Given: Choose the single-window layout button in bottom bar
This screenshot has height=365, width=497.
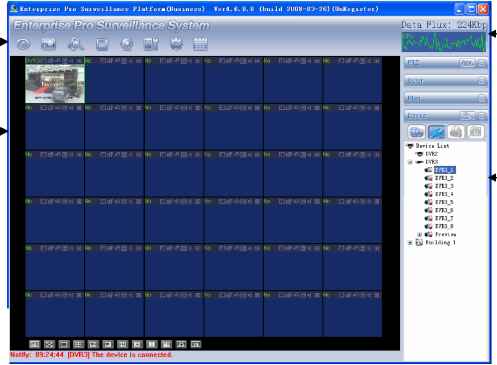Looking at the screenshot, I should pyautogui.click(x=64, y=344).
